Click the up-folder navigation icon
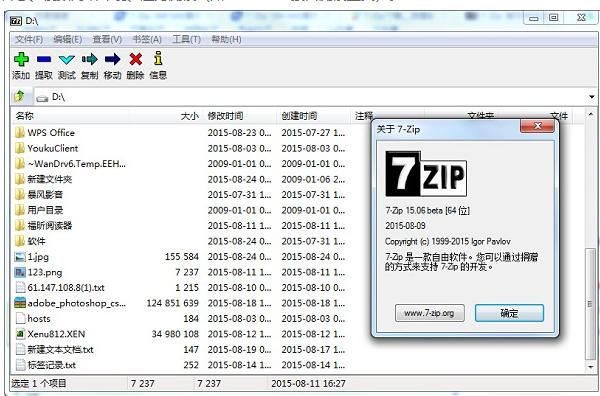The width and height of the screenshot is (600, 396). [19, 96]
